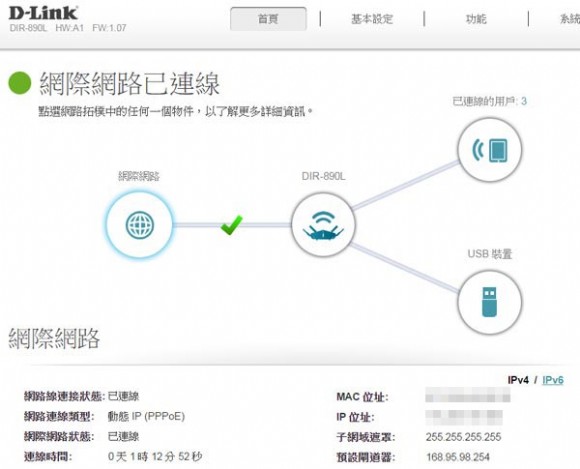Open the USB device icon

click(490, 302)
